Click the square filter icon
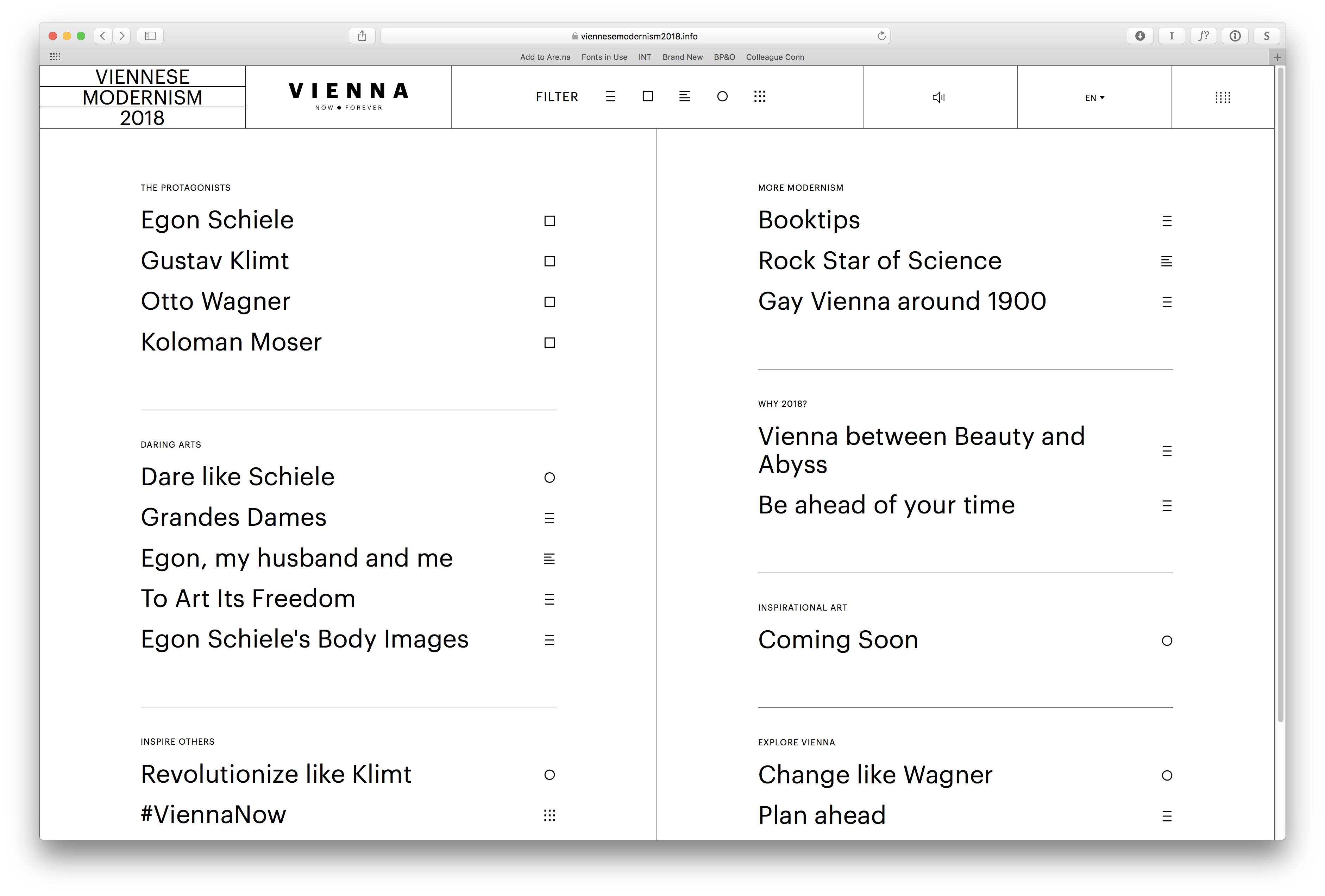 pos(648,96)
